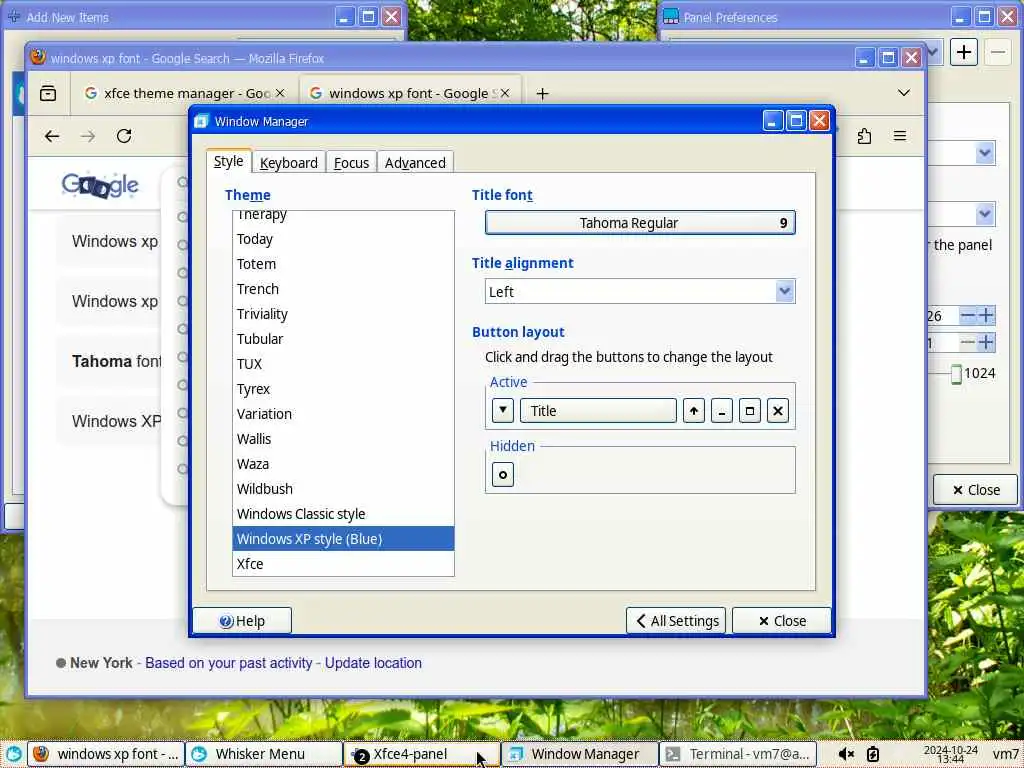This screenshot has width=1024, height=768.
Task: Click the muted volume tray icon
Action: pyautogui.click(x=846, y=754)
